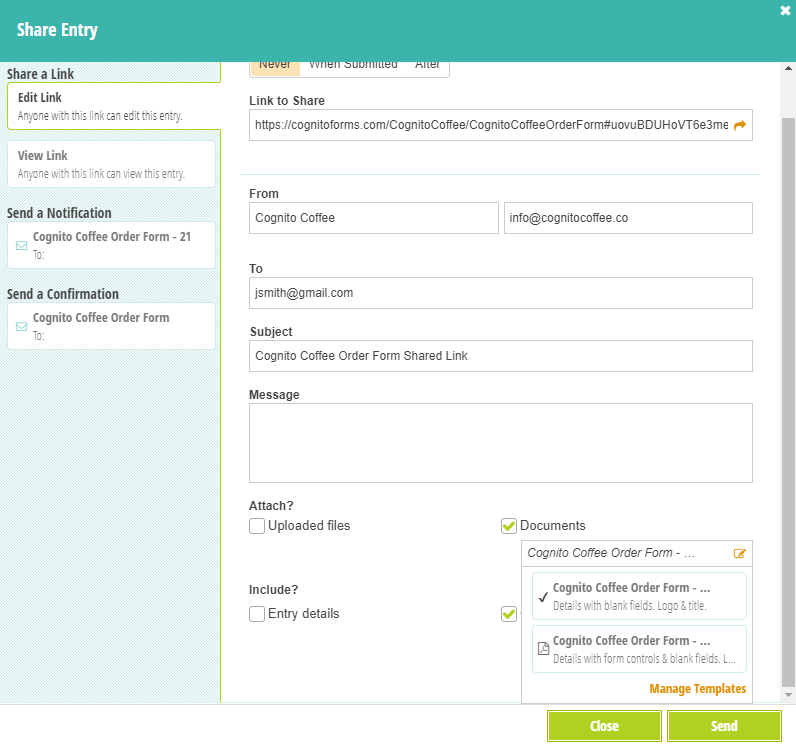This screenshot has height=746, width=796.
Task: Click the 'Share Entry' dialog title
Action: tap(57, 30)
